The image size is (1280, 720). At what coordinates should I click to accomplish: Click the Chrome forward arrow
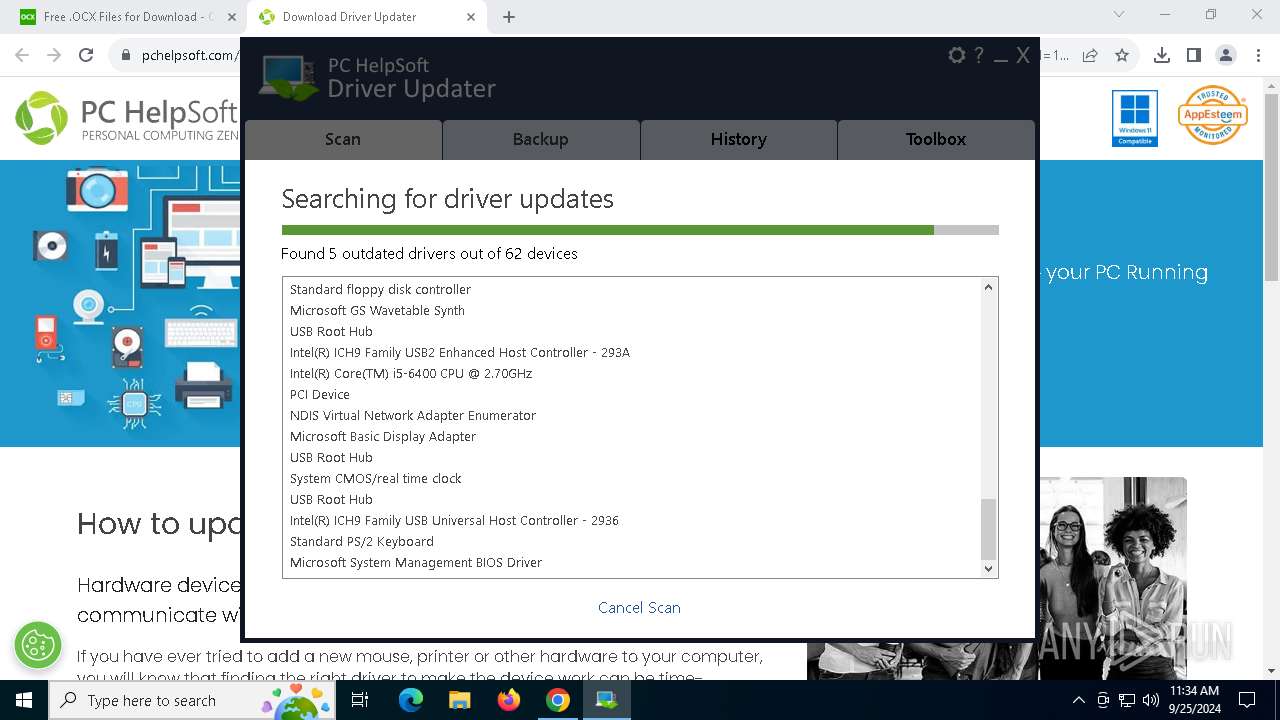[54, 55]
